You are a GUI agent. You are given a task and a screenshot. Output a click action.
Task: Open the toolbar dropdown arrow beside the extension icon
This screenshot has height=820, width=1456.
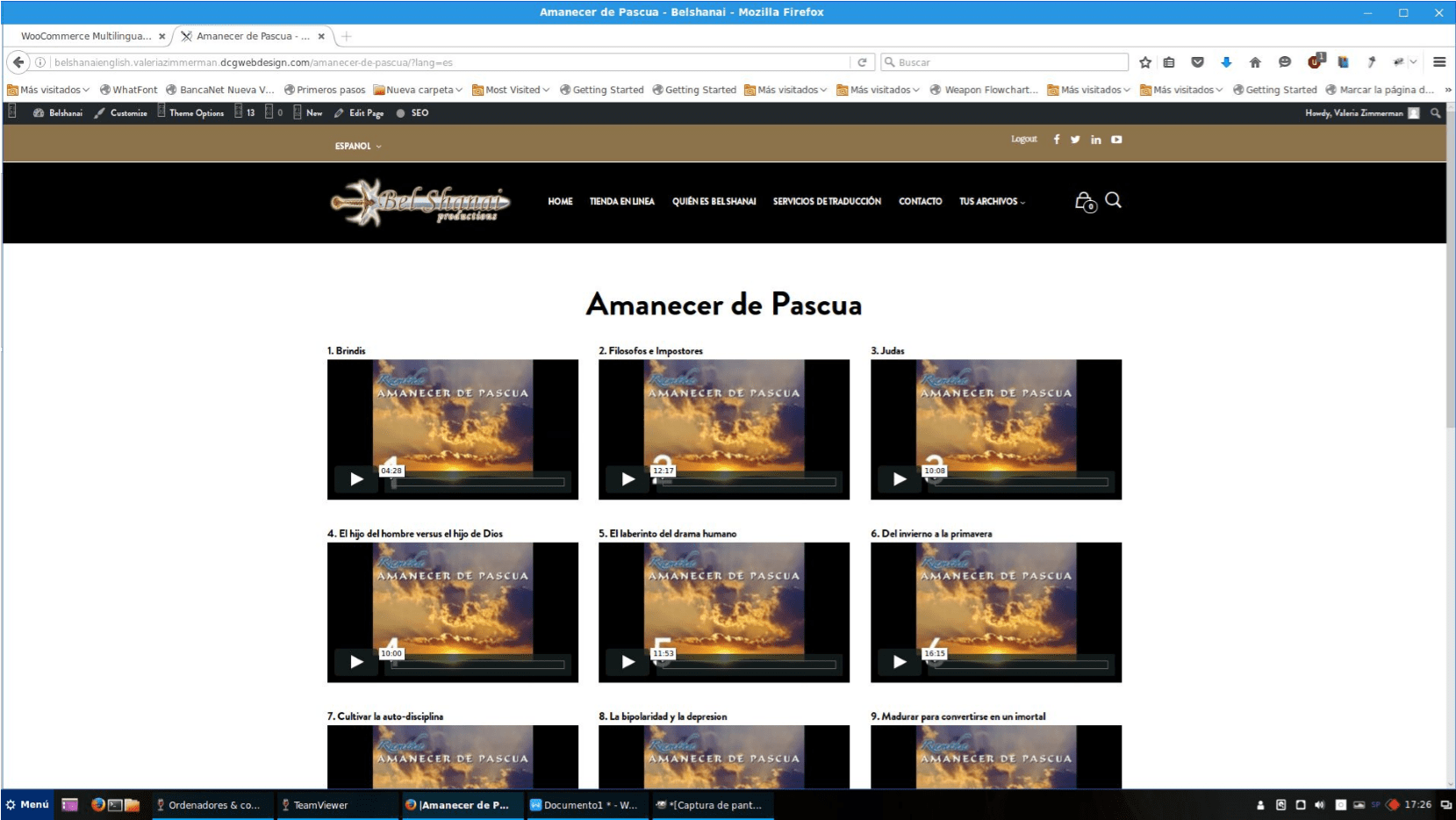[1413, 62]
